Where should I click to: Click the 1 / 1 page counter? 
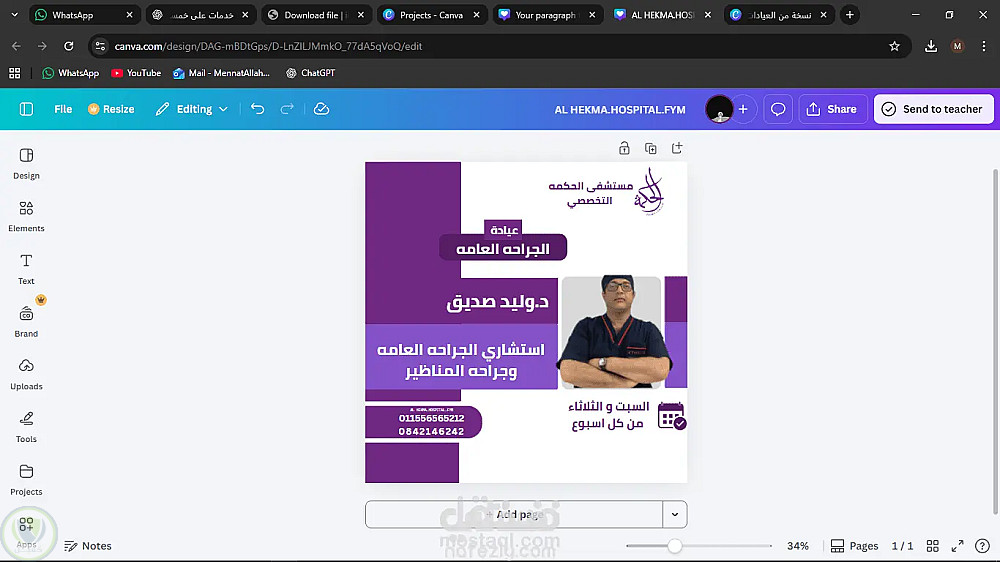click(902, 546)
